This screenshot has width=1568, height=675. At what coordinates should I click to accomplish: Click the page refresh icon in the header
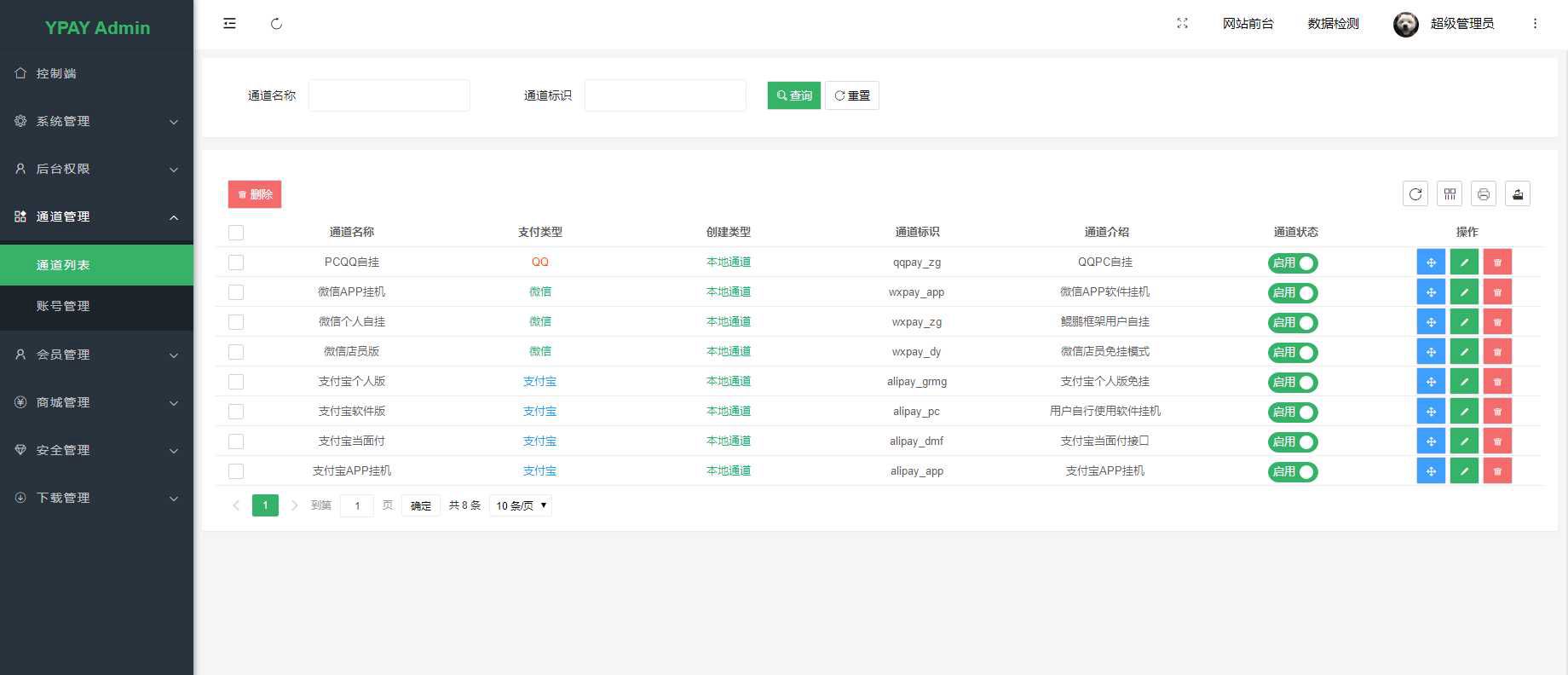tap(276, 24)
